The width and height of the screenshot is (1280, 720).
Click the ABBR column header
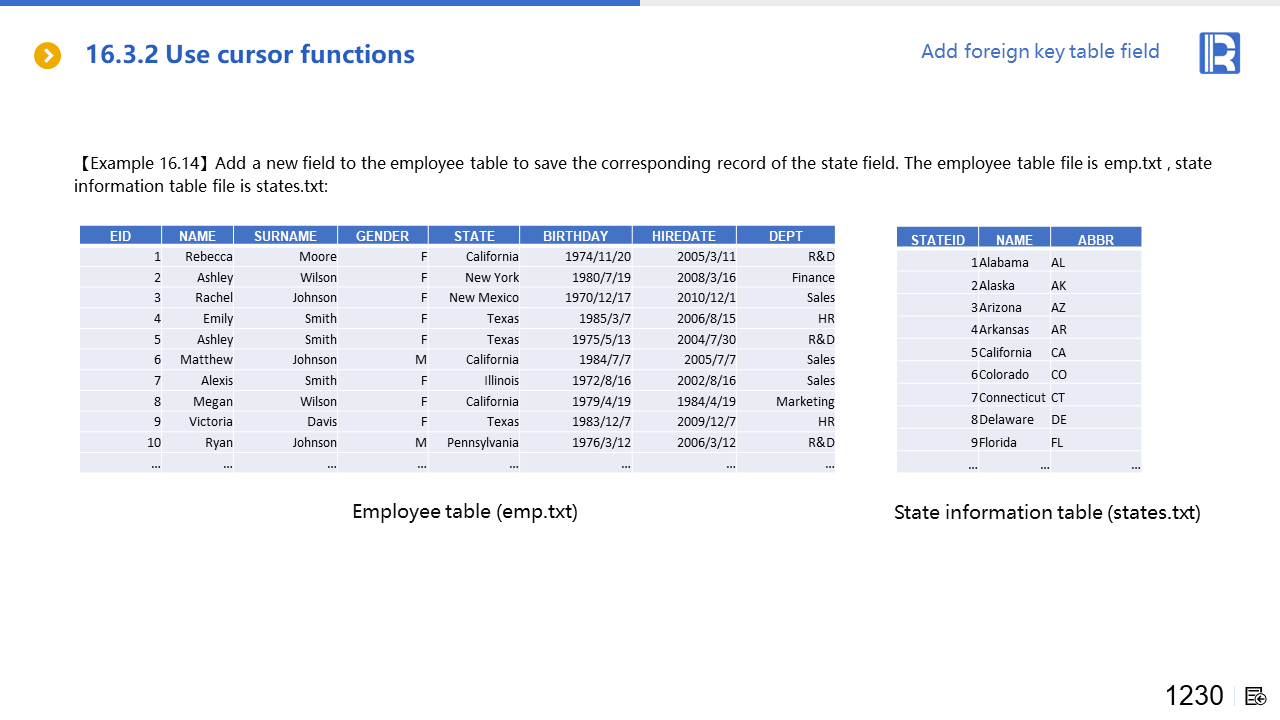[x=1095, y=240]
